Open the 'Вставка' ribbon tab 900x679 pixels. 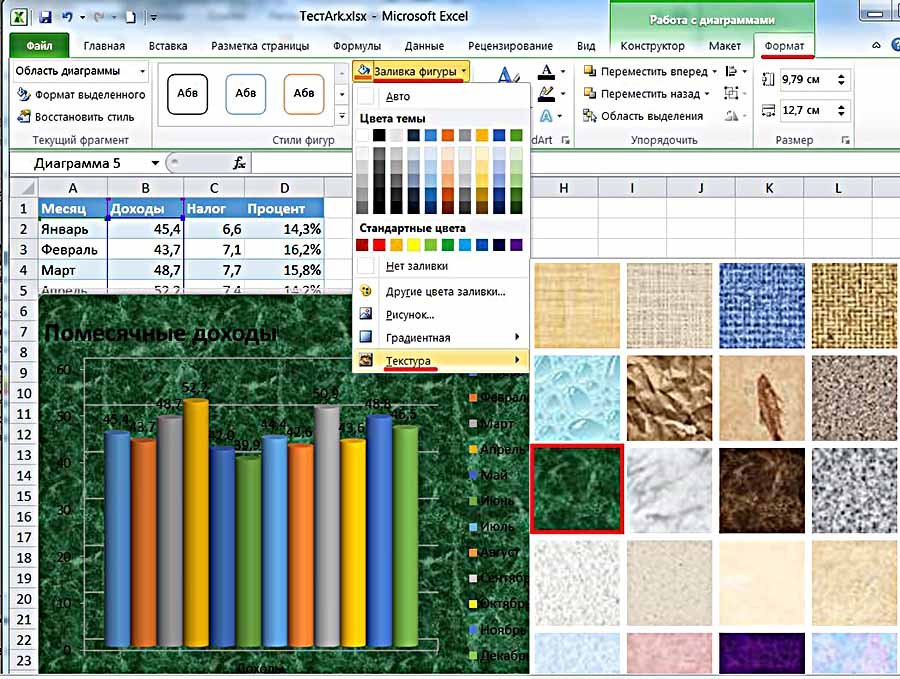click(168, 46)
